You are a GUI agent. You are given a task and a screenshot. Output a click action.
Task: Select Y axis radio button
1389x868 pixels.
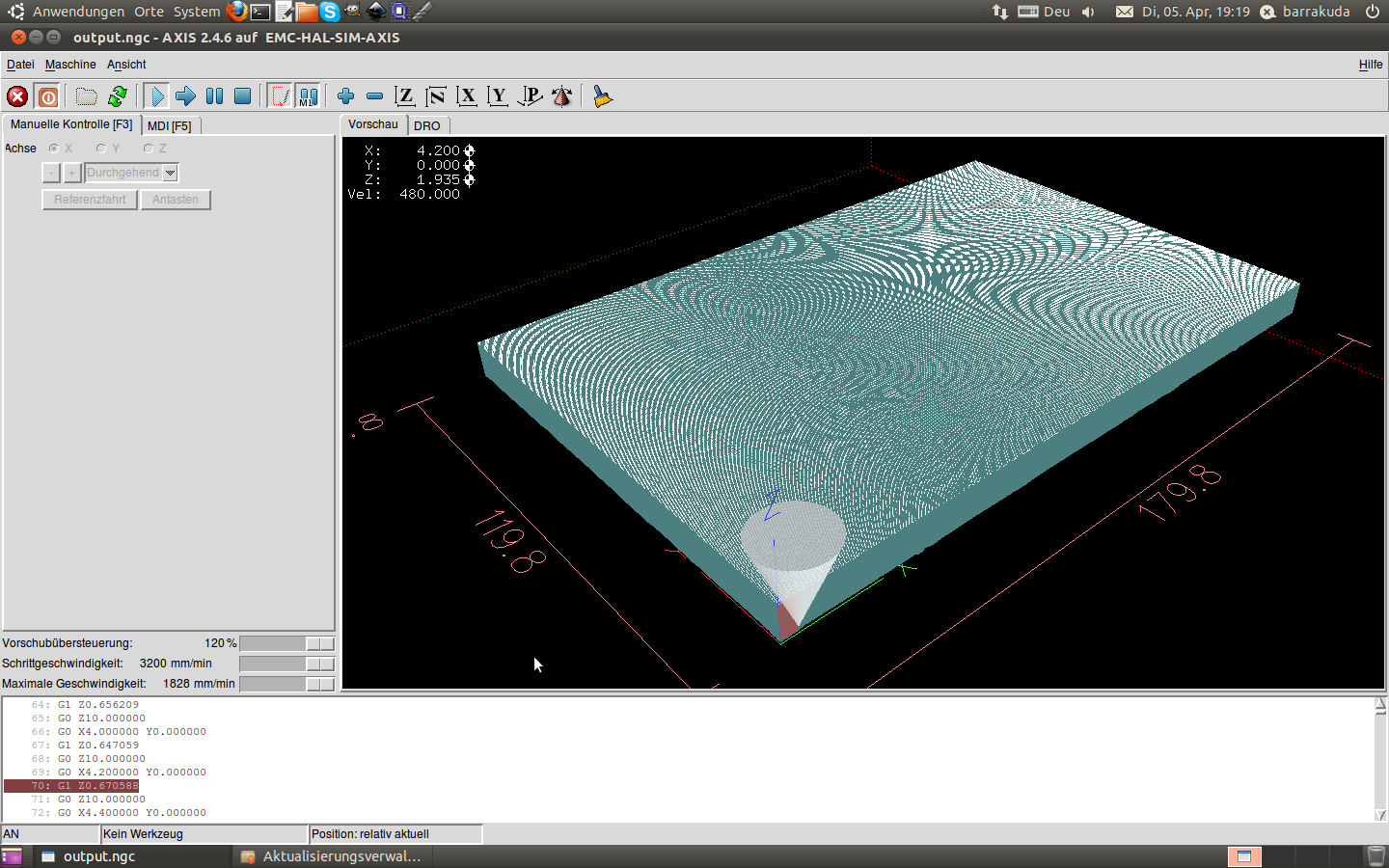tap(101, 149)
